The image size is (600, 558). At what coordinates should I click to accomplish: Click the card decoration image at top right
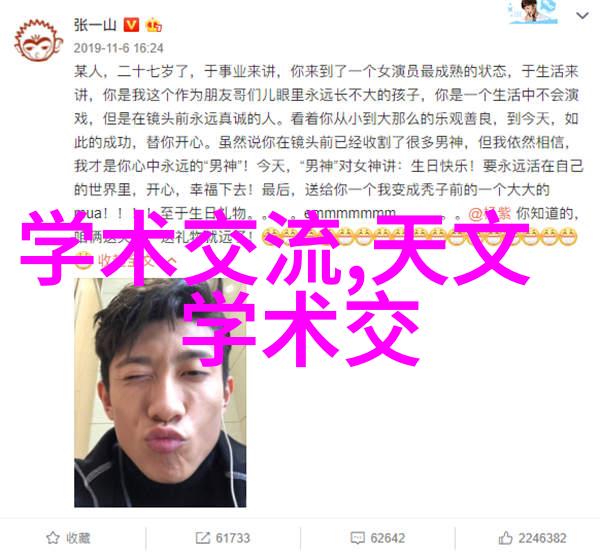click(533, 12)
